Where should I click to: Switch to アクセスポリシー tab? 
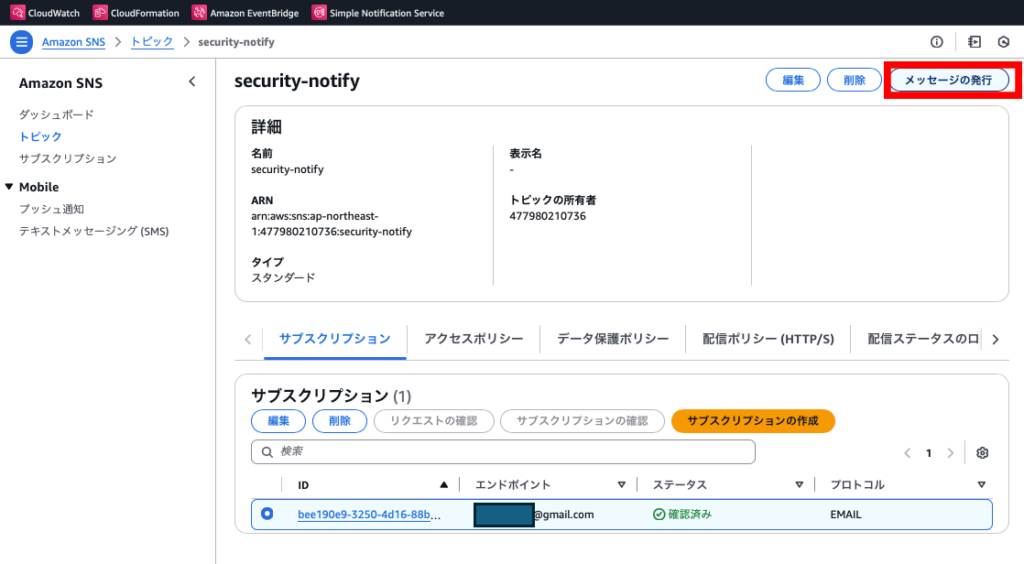point(473,339)
